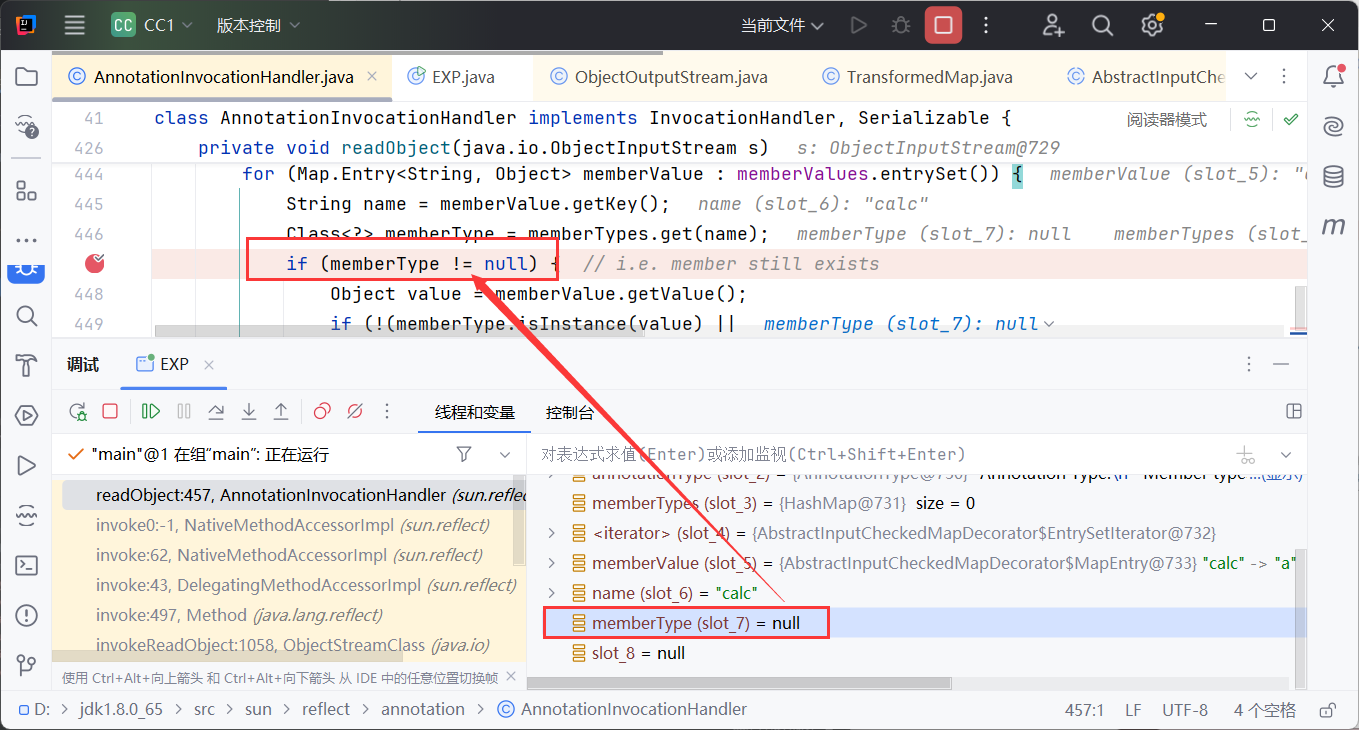Toggle the read-only lock in status bar
The width and height of the screenshot is (1359, 730).
click(x=1327, y=710)
